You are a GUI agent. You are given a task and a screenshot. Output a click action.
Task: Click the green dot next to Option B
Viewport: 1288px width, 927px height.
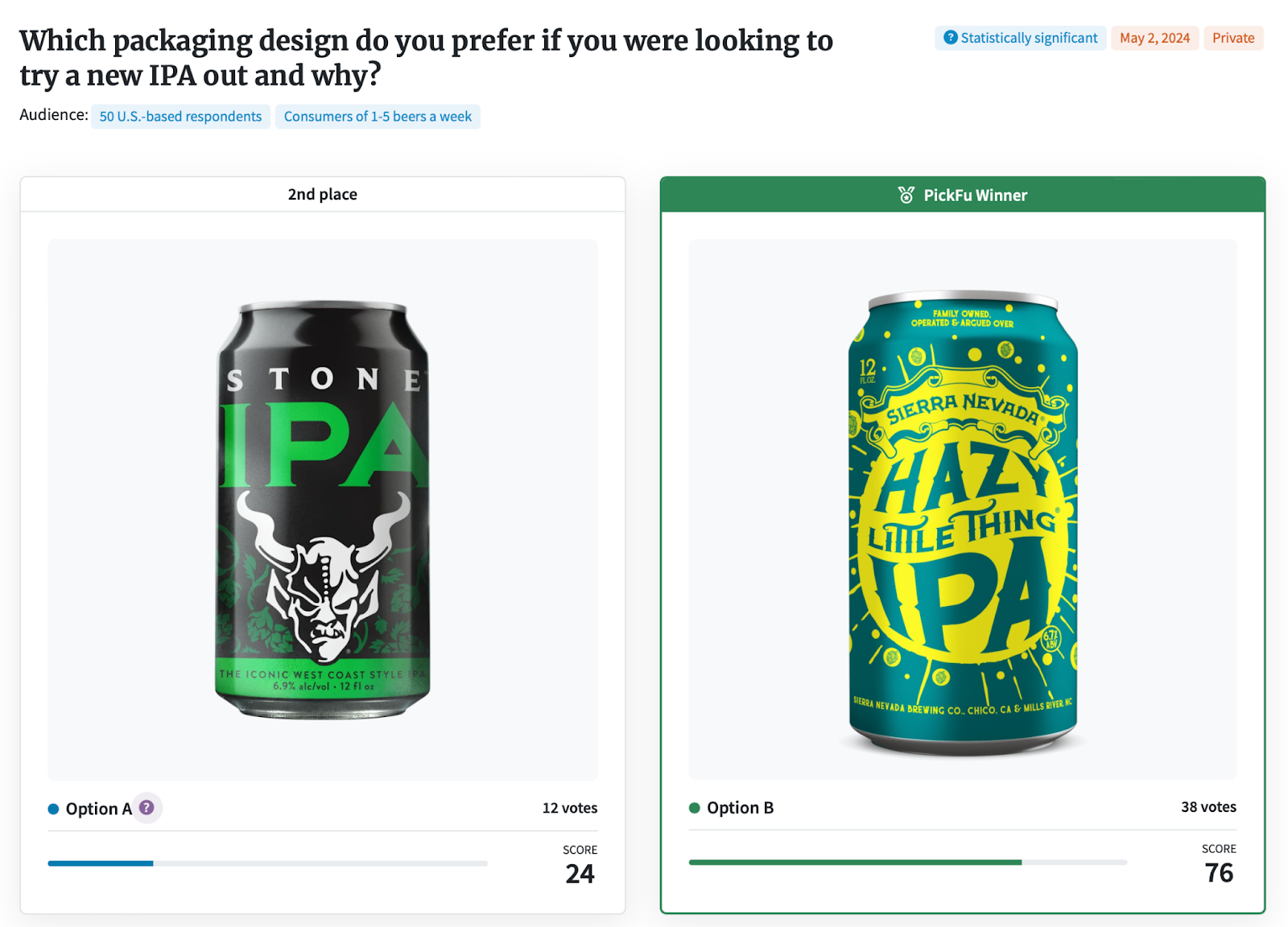click(694, 808)
